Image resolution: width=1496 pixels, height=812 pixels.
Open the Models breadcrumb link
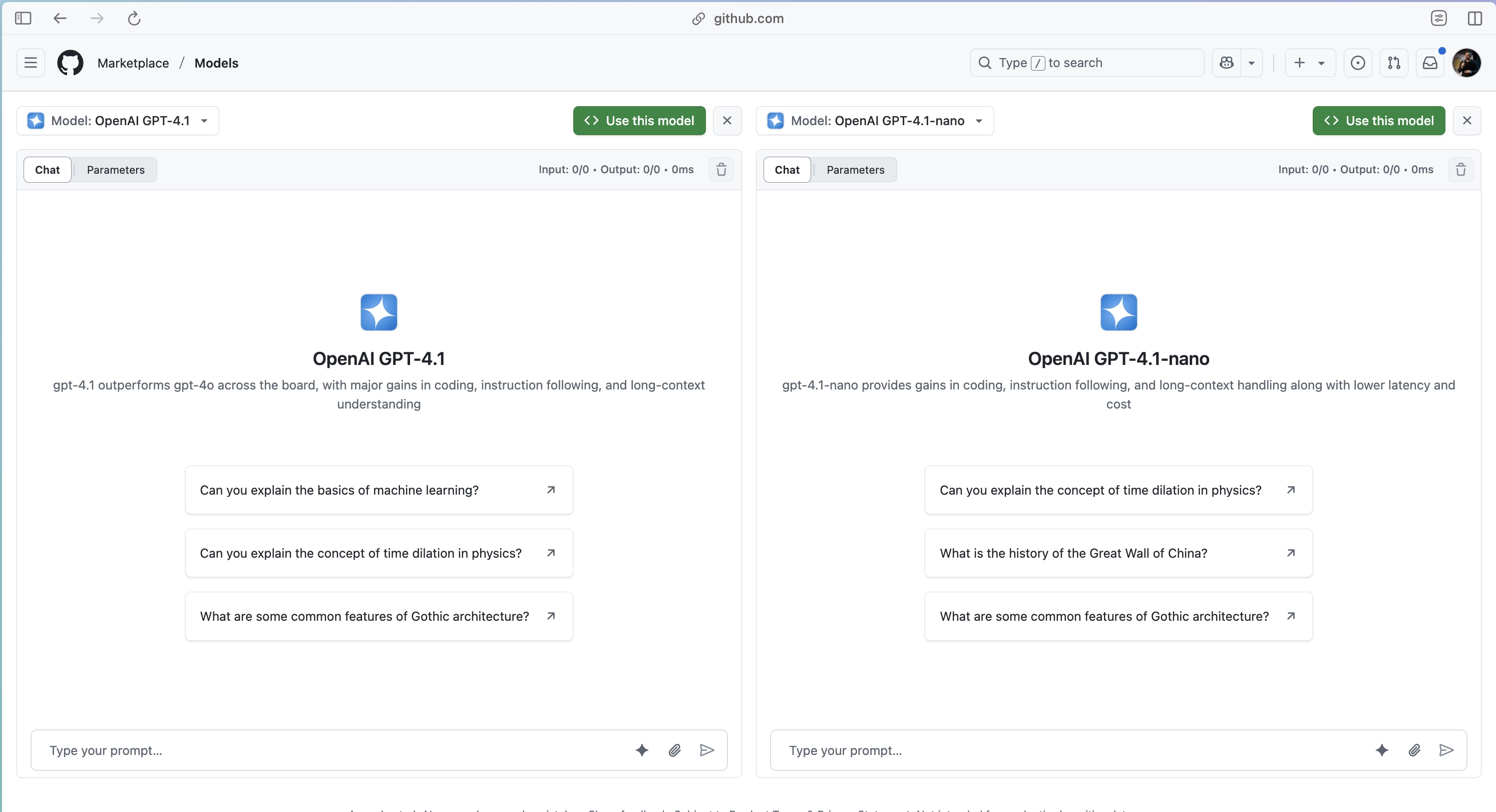pyautogui.click(x=216, y=63)
